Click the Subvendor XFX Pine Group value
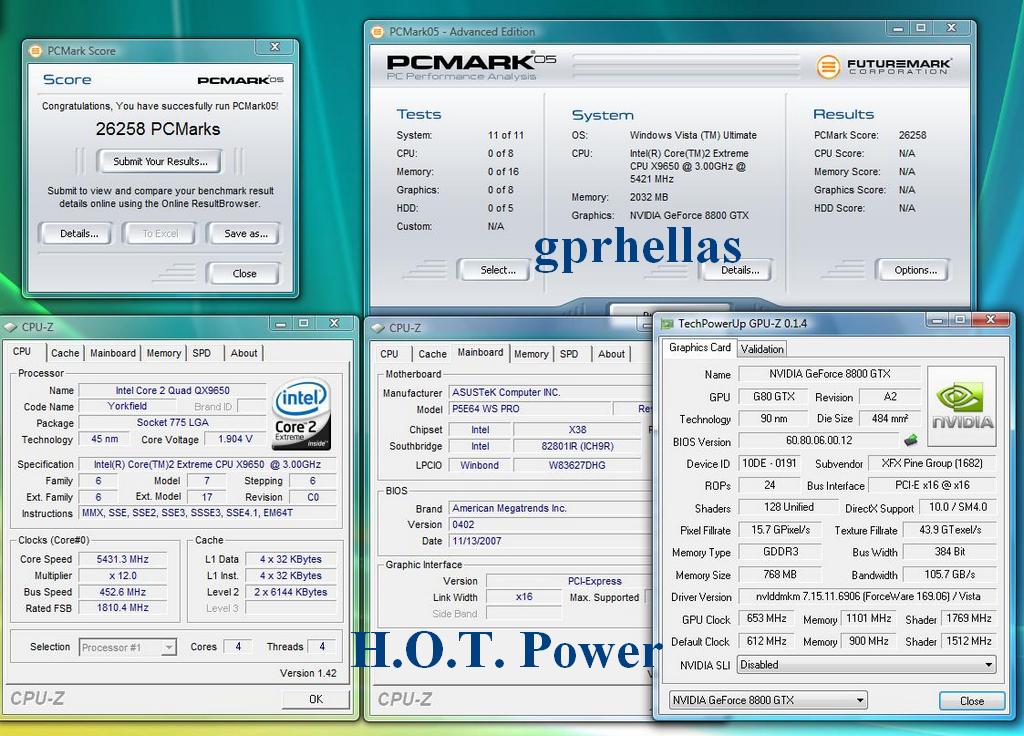The height and width of the screenshot is (736, 1024). click(932, 463)
